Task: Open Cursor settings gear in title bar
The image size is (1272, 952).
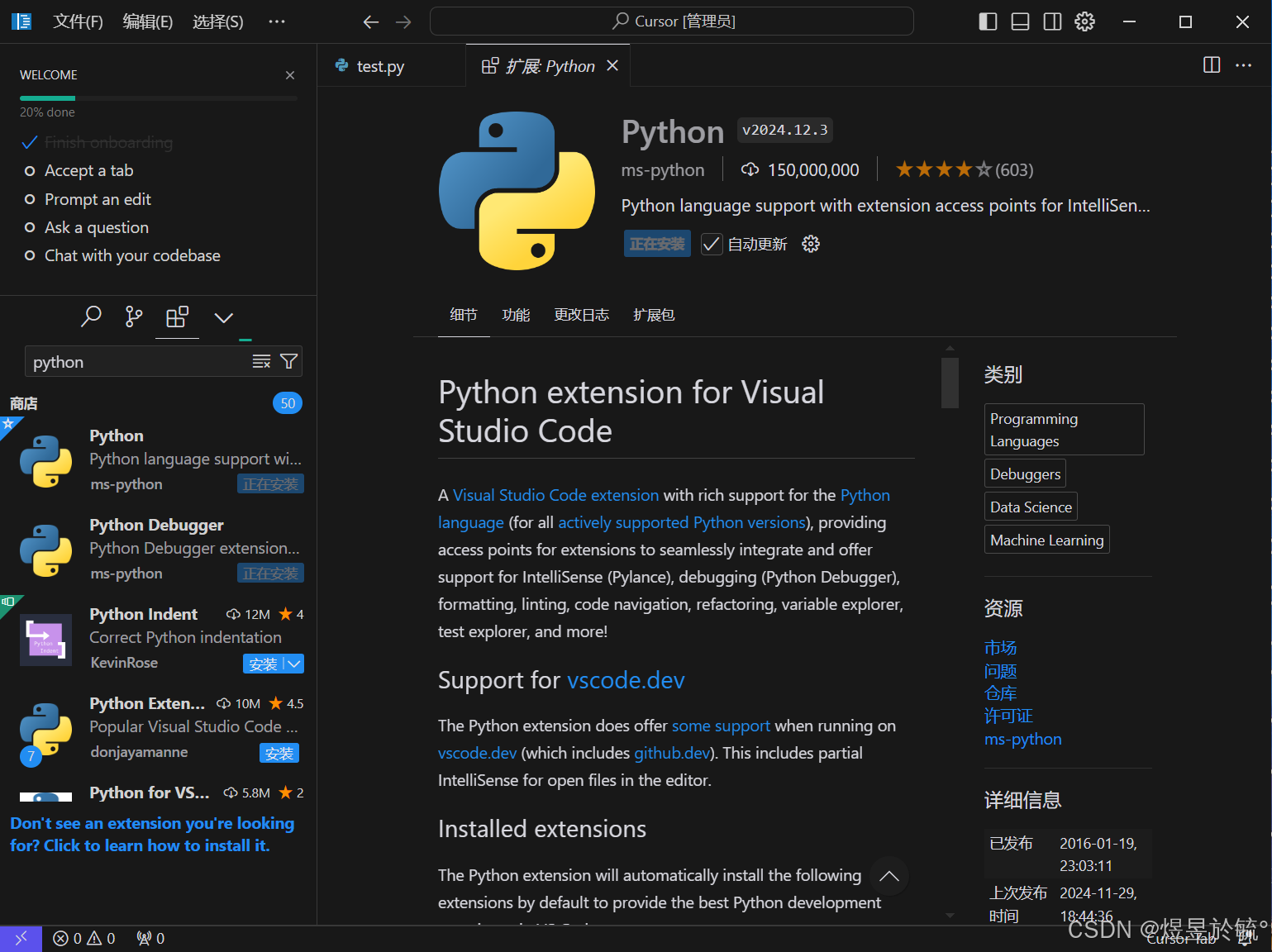Action: tap(1084, 21)
